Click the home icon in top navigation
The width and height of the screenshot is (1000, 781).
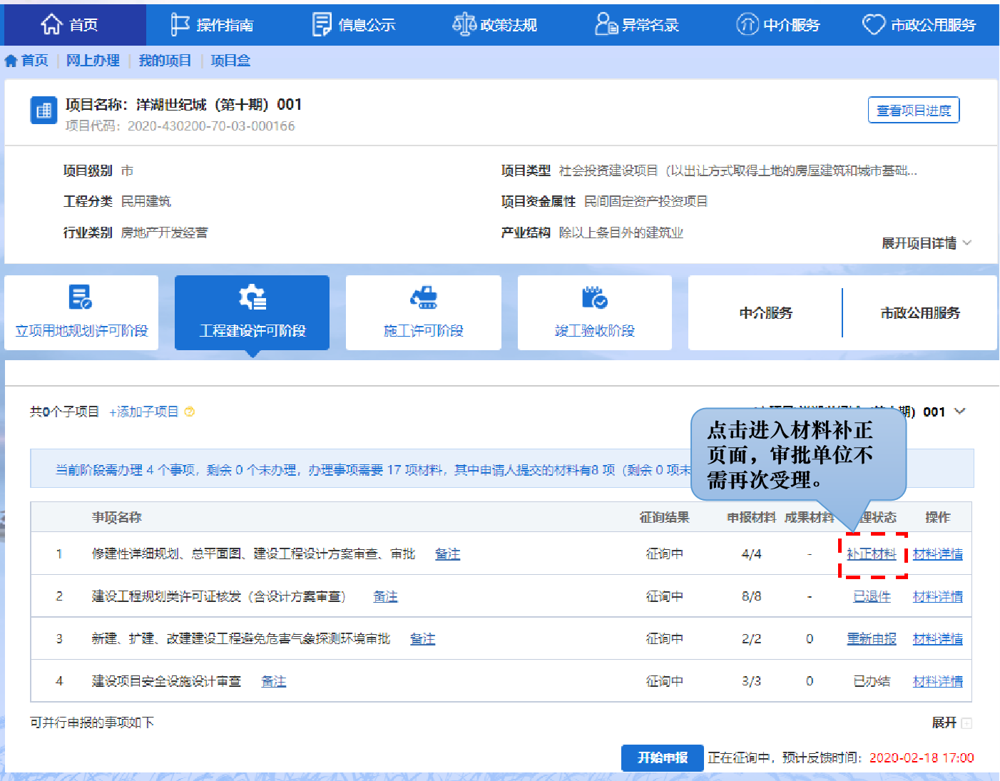[50, 24]
